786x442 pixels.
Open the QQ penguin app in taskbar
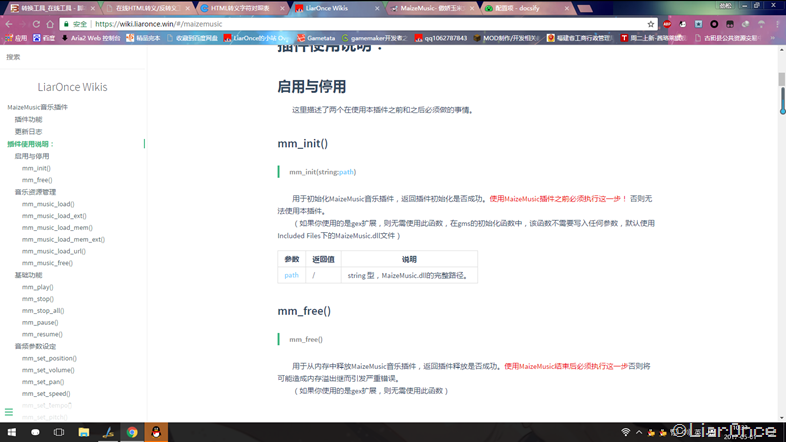tap(156, 432)
